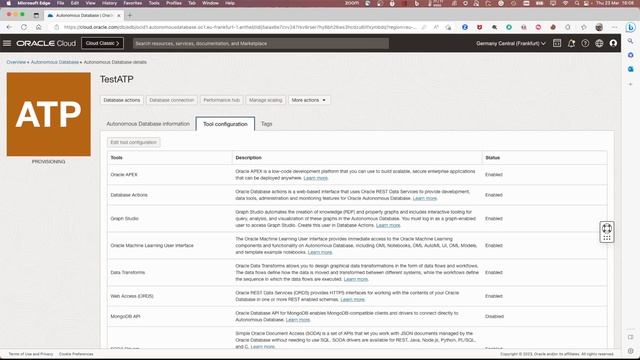The width and height of the screenshot is (640, 360).
Task: Click the Autonomous Database breadcrumb link
Action: (55, 62)
